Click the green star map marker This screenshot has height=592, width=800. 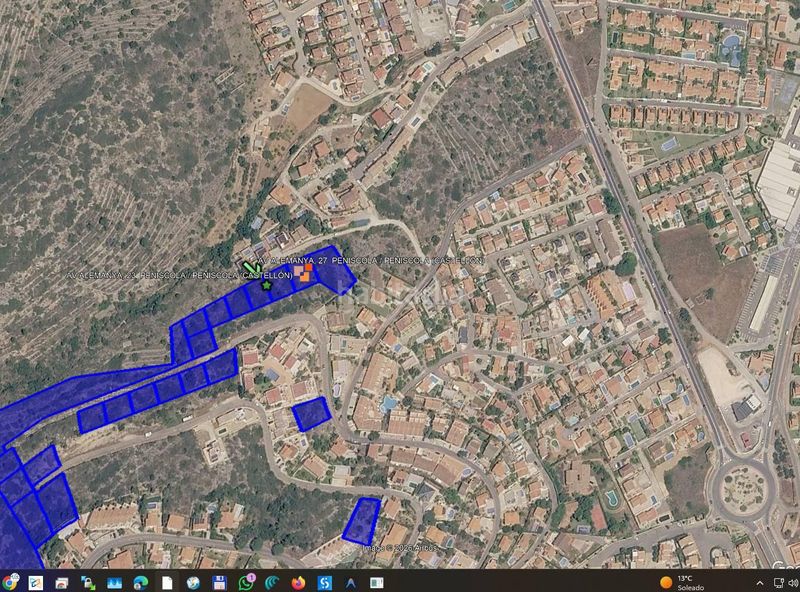pos(266,285)
